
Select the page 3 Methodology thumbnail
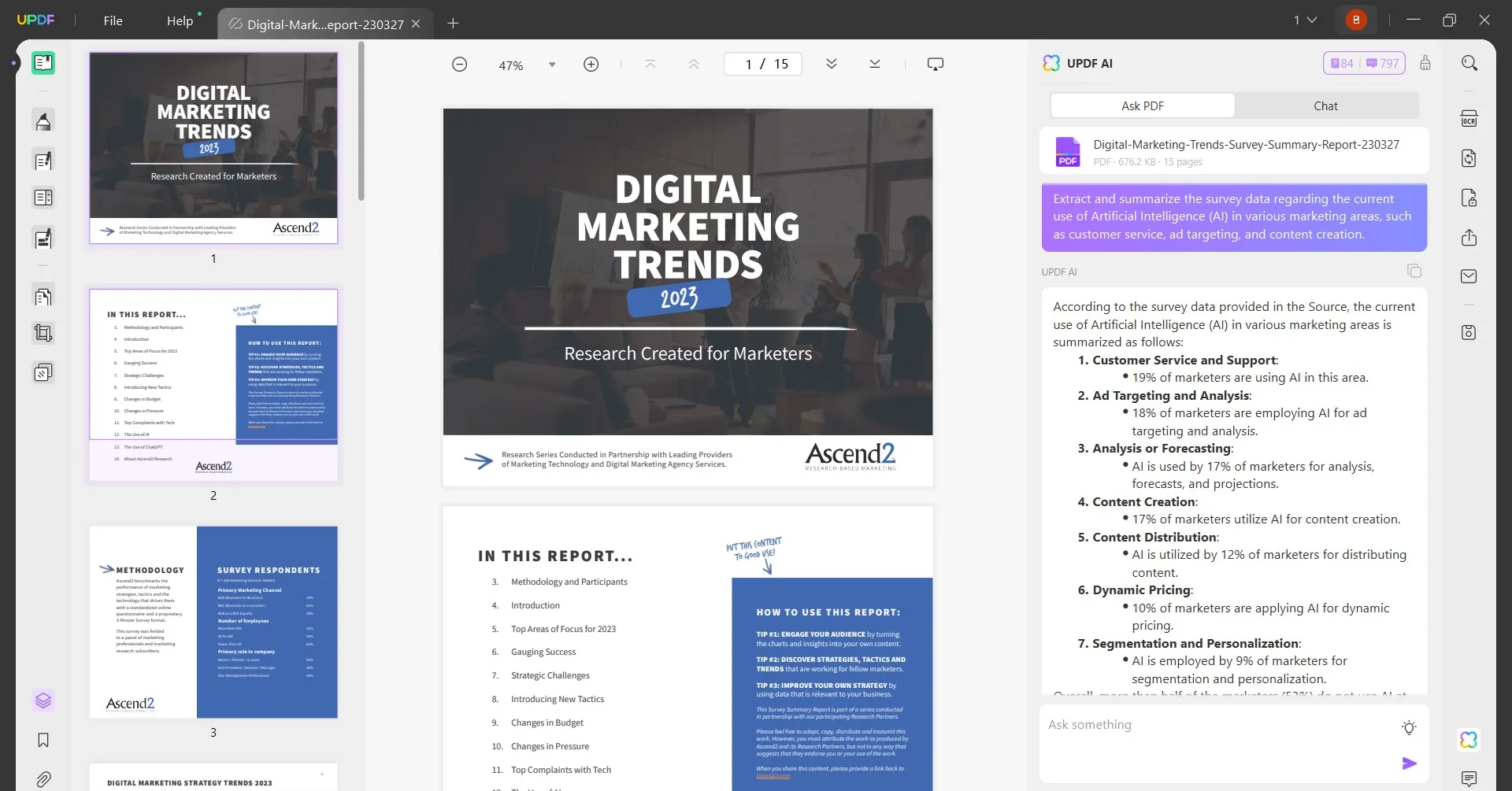pos(213,622)
